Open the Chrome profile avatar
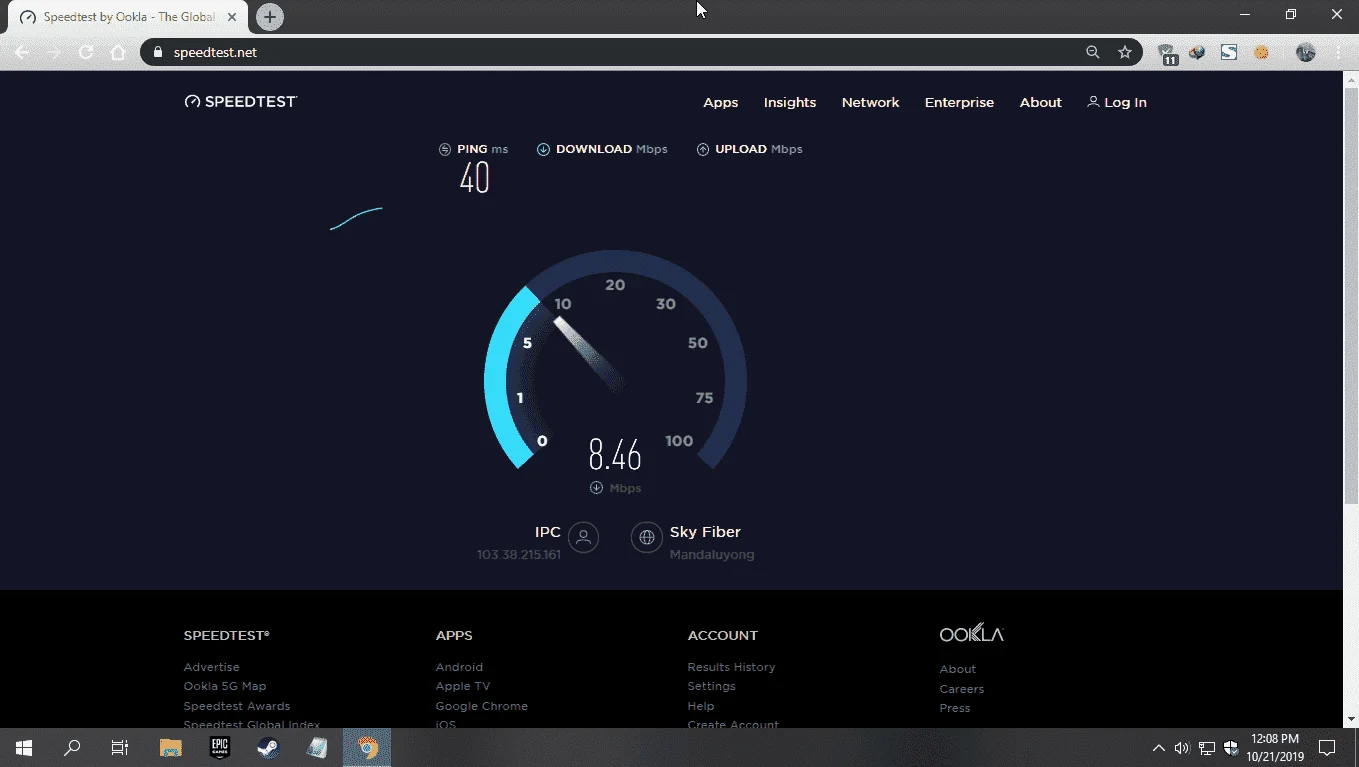1359x767 pixels. pyautogui.click(x=1305, y=52)
